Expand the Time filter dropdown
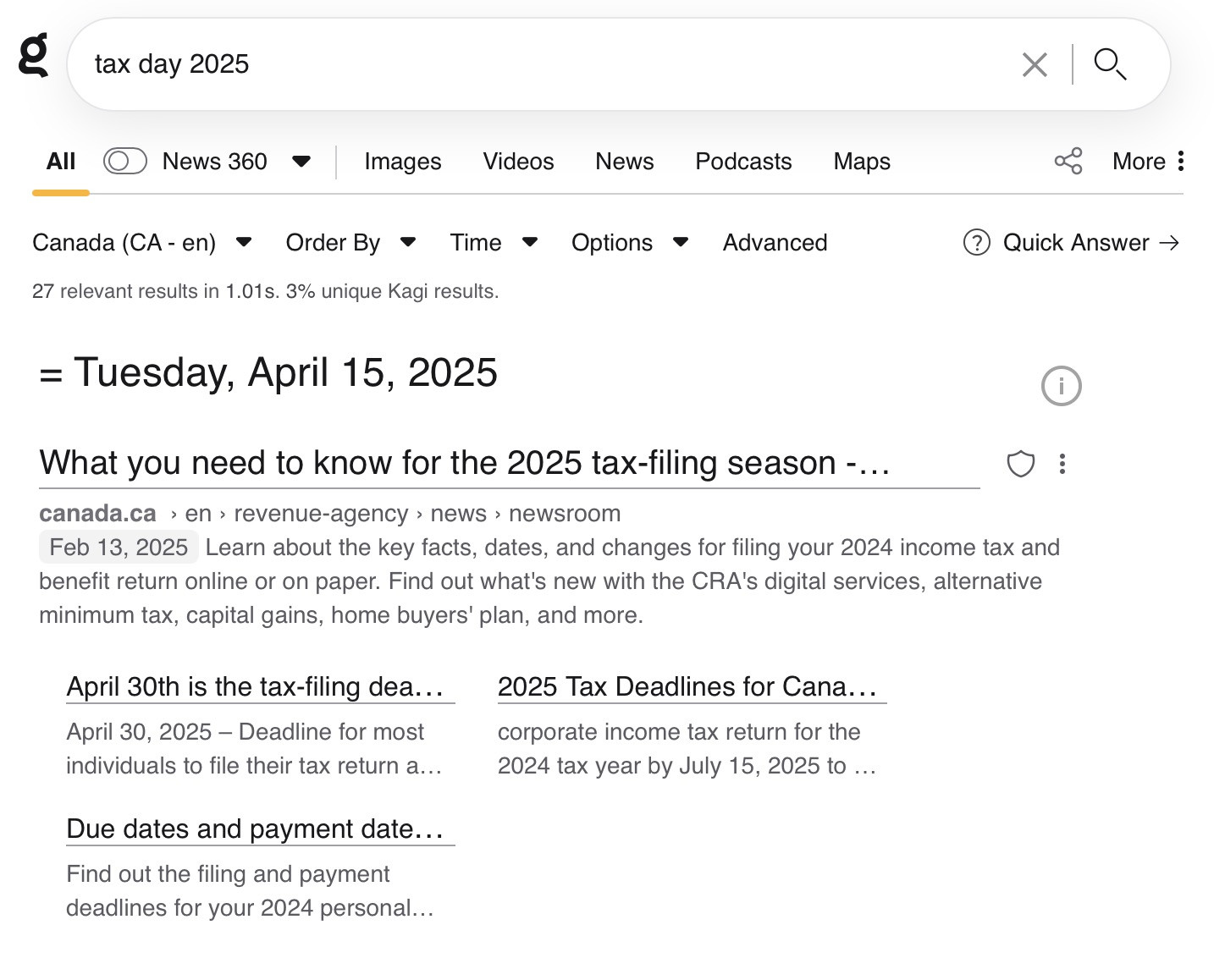The width and height of the screenshot is (1214, 980). point(494,243)
